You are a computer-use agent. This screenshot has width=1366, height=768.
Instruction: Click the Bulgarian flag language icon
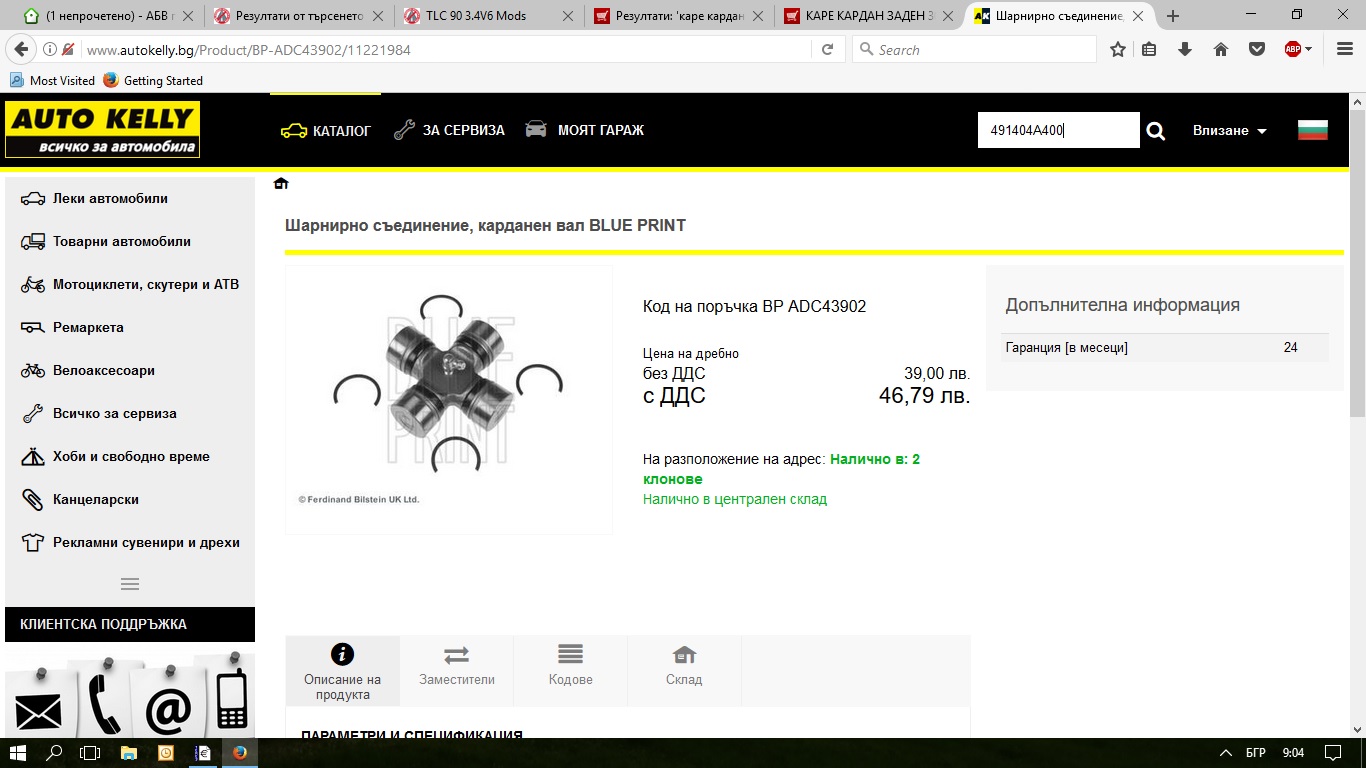pos(1312,130)
